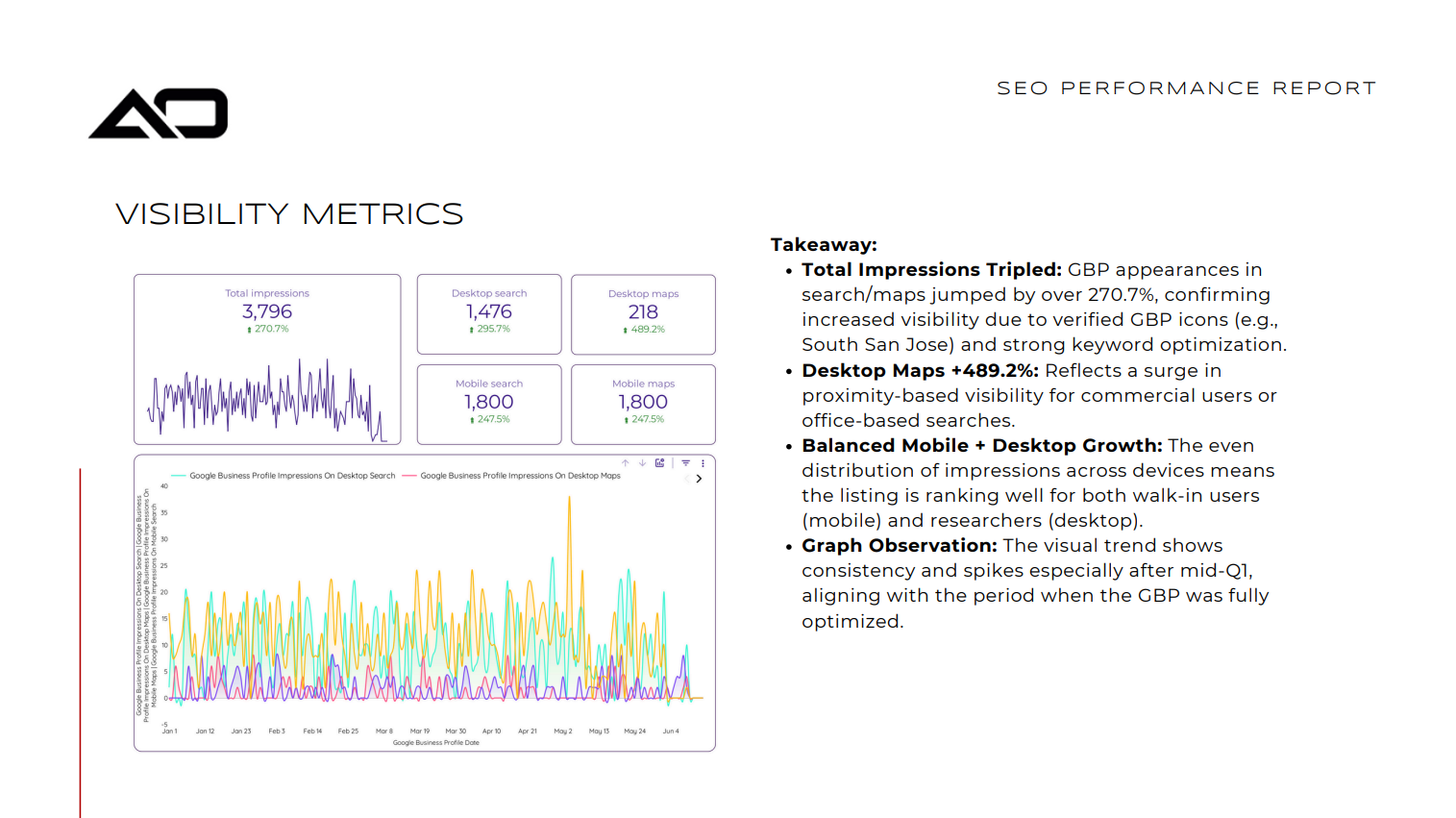Click the grayed left chevron in the legend

tap(688, 478)
